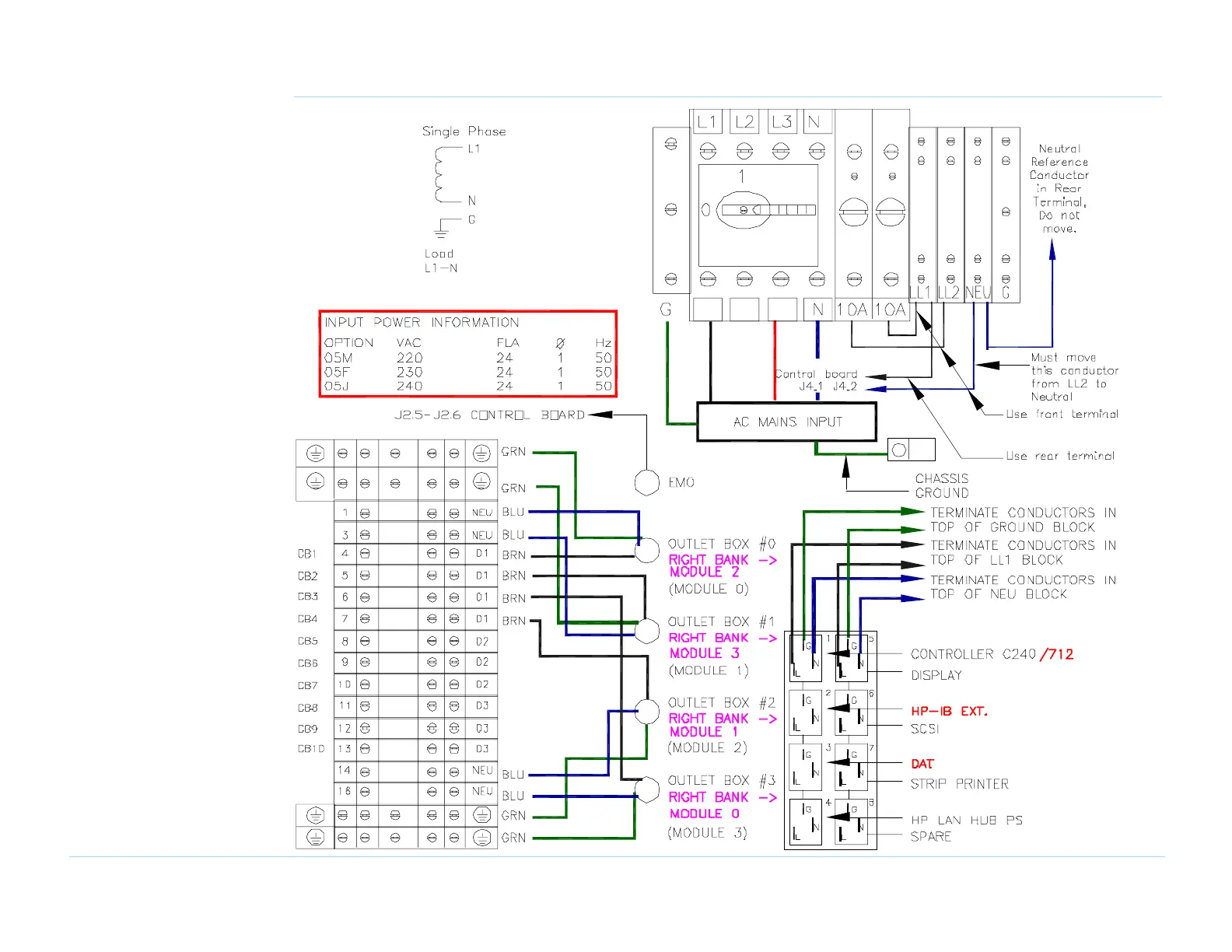1232x952 pixels.
Task: Click the 'SPARE' label
Action: (931, 836)
